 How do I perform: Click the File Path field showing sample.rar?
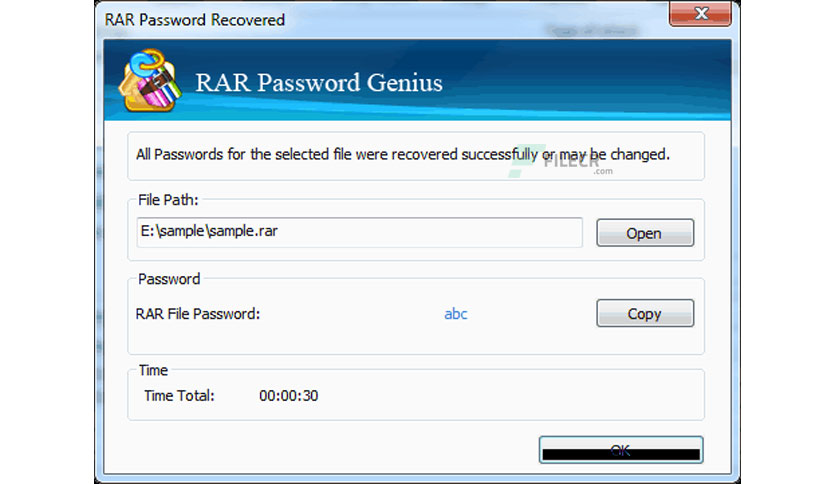click(359, 232)
